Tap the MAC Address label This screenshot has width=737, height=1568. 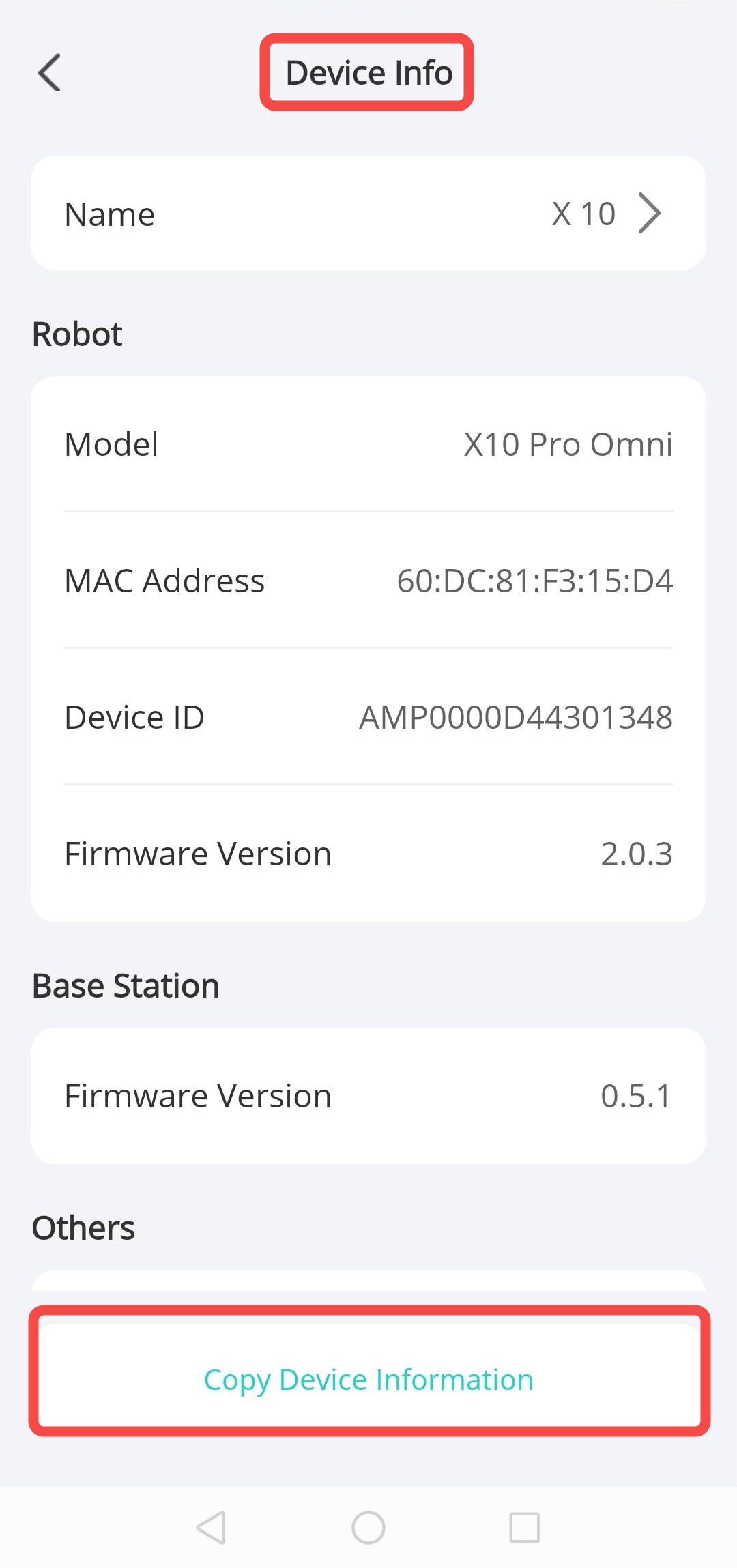click(x=164, y=581)
